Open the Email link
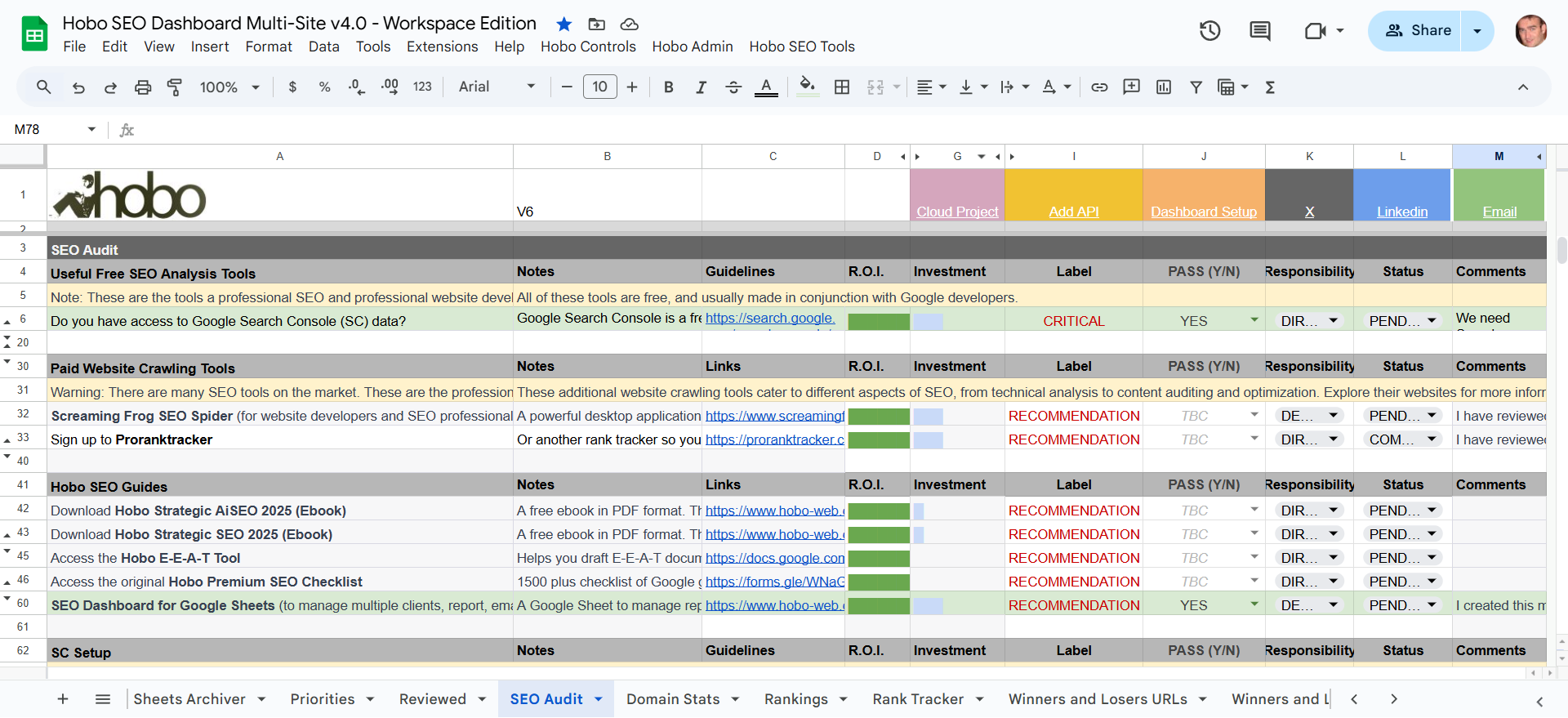The image size is (1568, 718). pos(1499,212)
